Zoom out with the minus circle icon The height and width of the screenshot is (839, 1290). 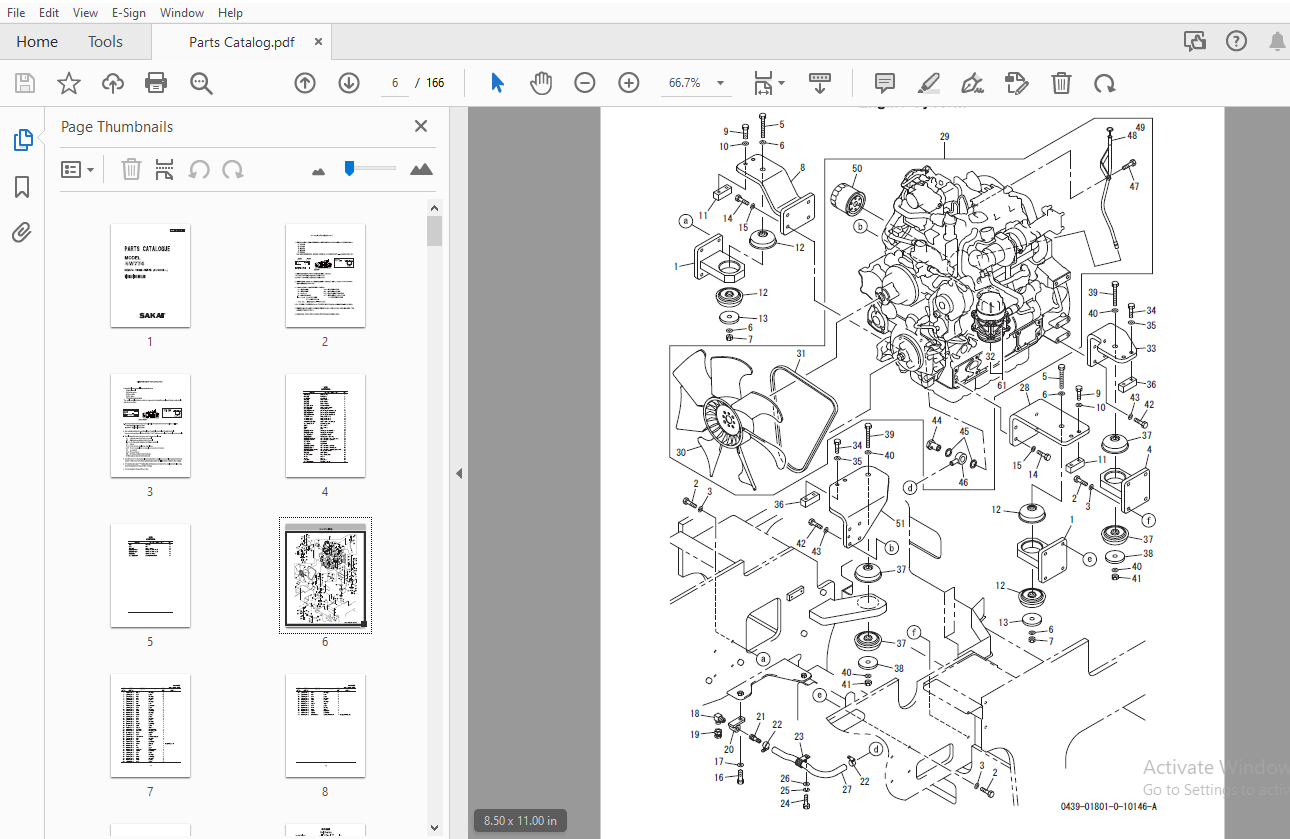click(585, 83)
